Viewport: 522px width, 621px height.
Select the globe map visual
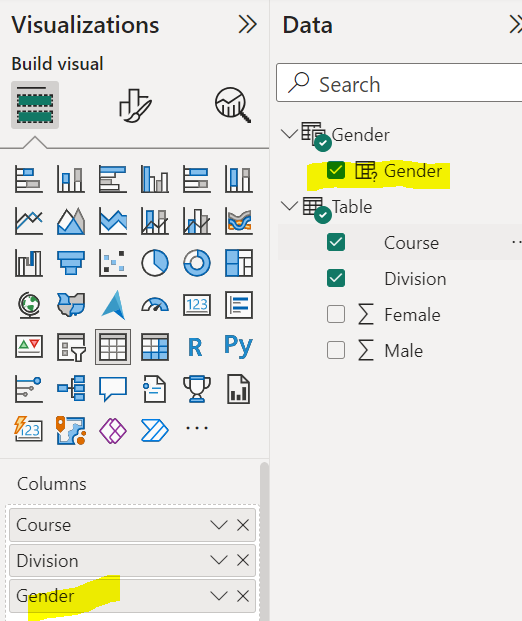[x=29, y=305]
